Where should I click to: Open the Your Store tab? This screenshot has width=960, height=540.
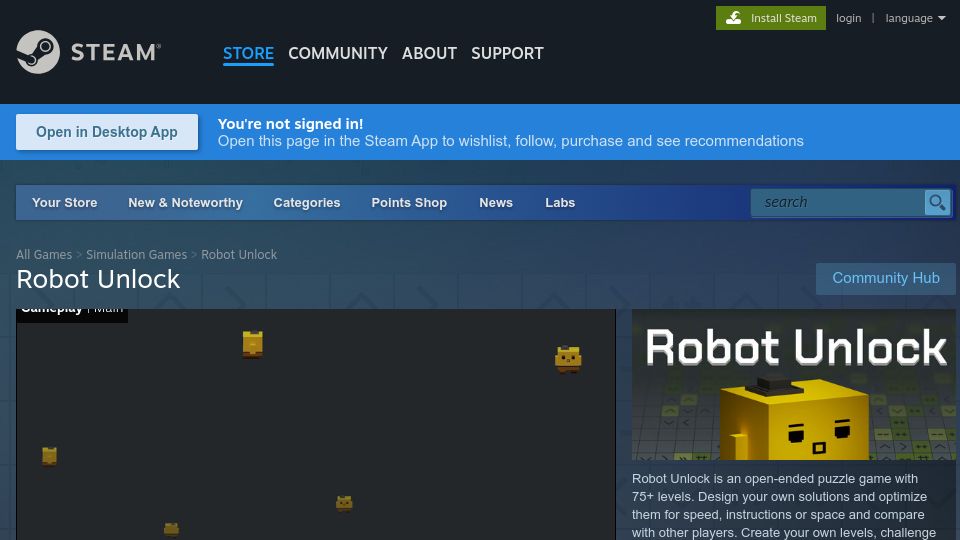(x=64, y=203)
